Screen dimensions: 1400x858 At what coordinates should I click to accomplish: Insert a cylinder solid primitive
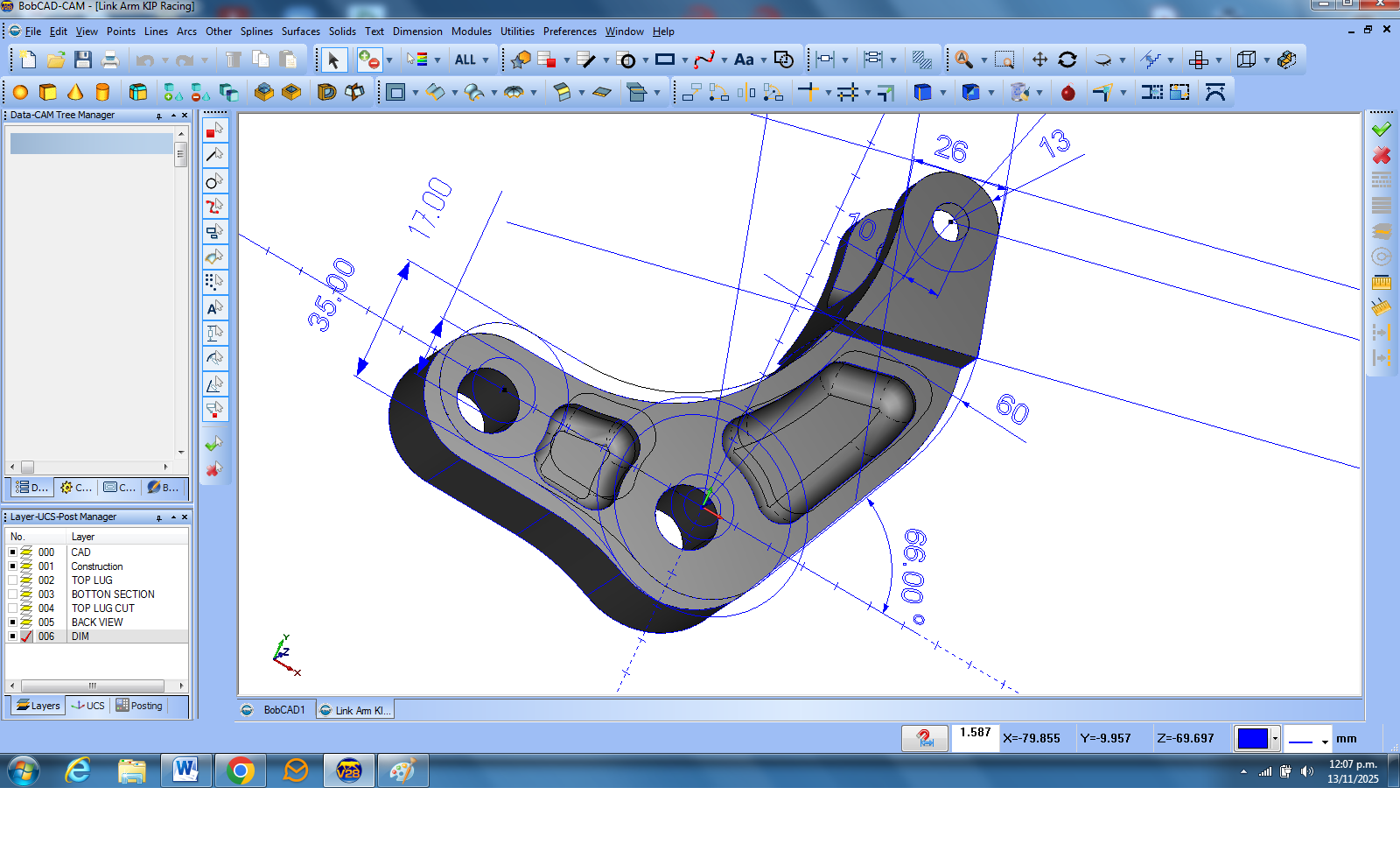tap(102, 92)
